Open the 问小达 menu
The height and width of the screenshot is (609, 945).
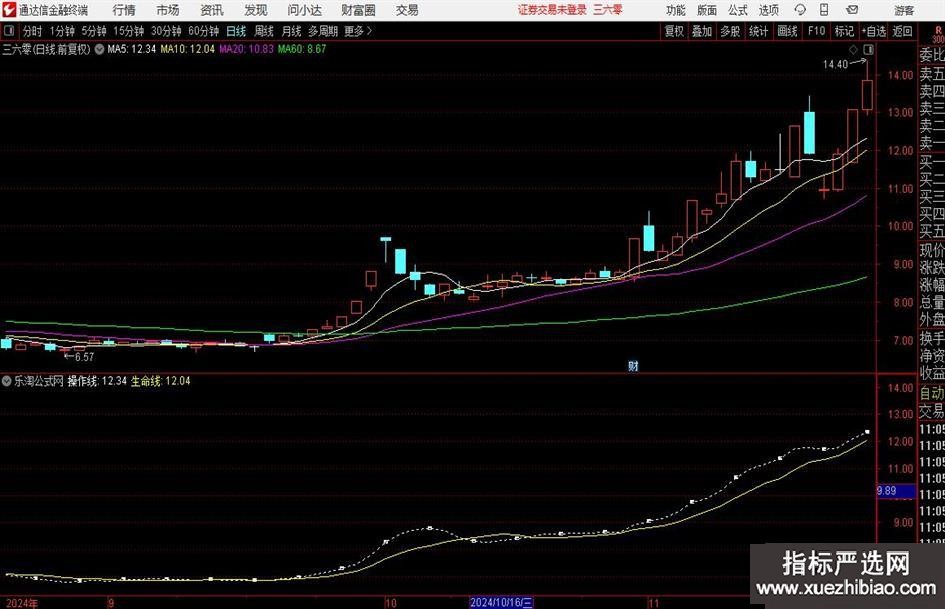pos(304,10)
